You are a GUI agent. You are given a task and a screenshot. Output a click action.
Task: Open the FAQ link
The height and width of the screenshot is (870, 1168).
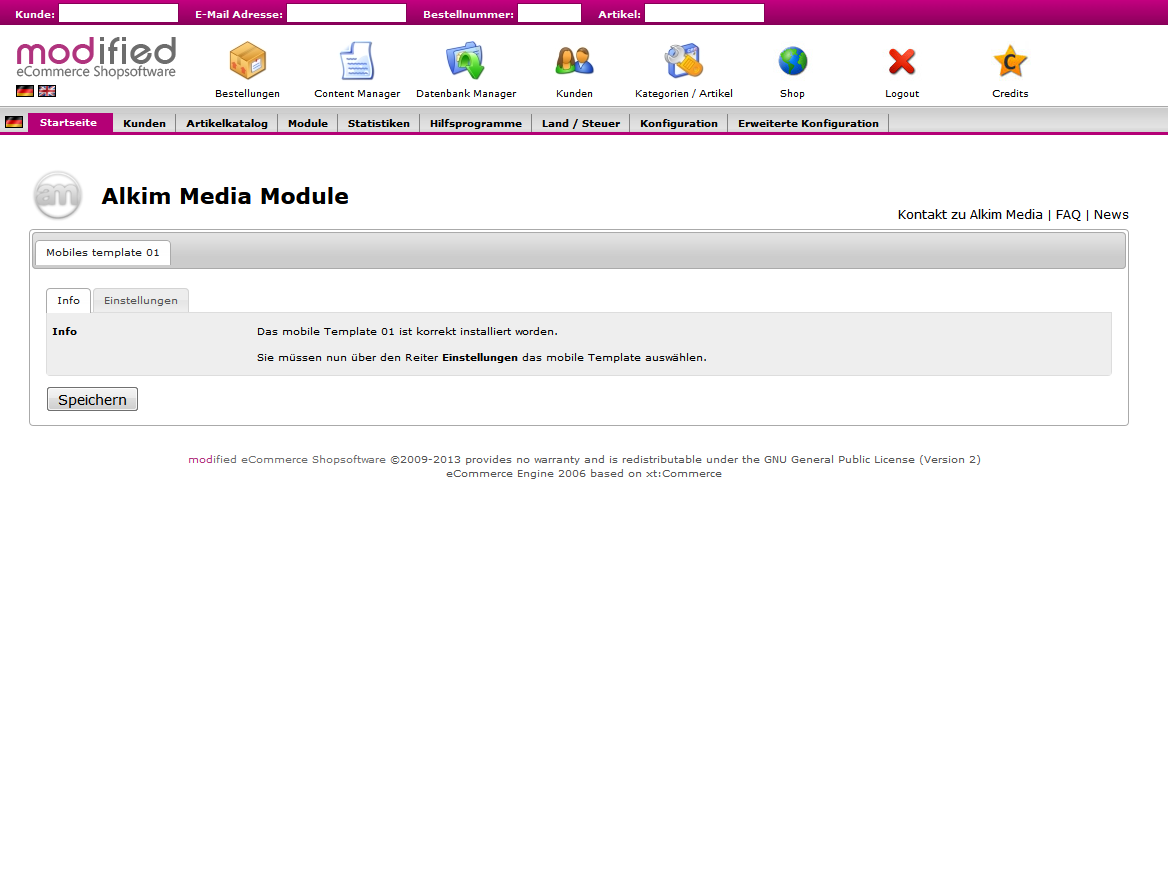(1068, 215)
